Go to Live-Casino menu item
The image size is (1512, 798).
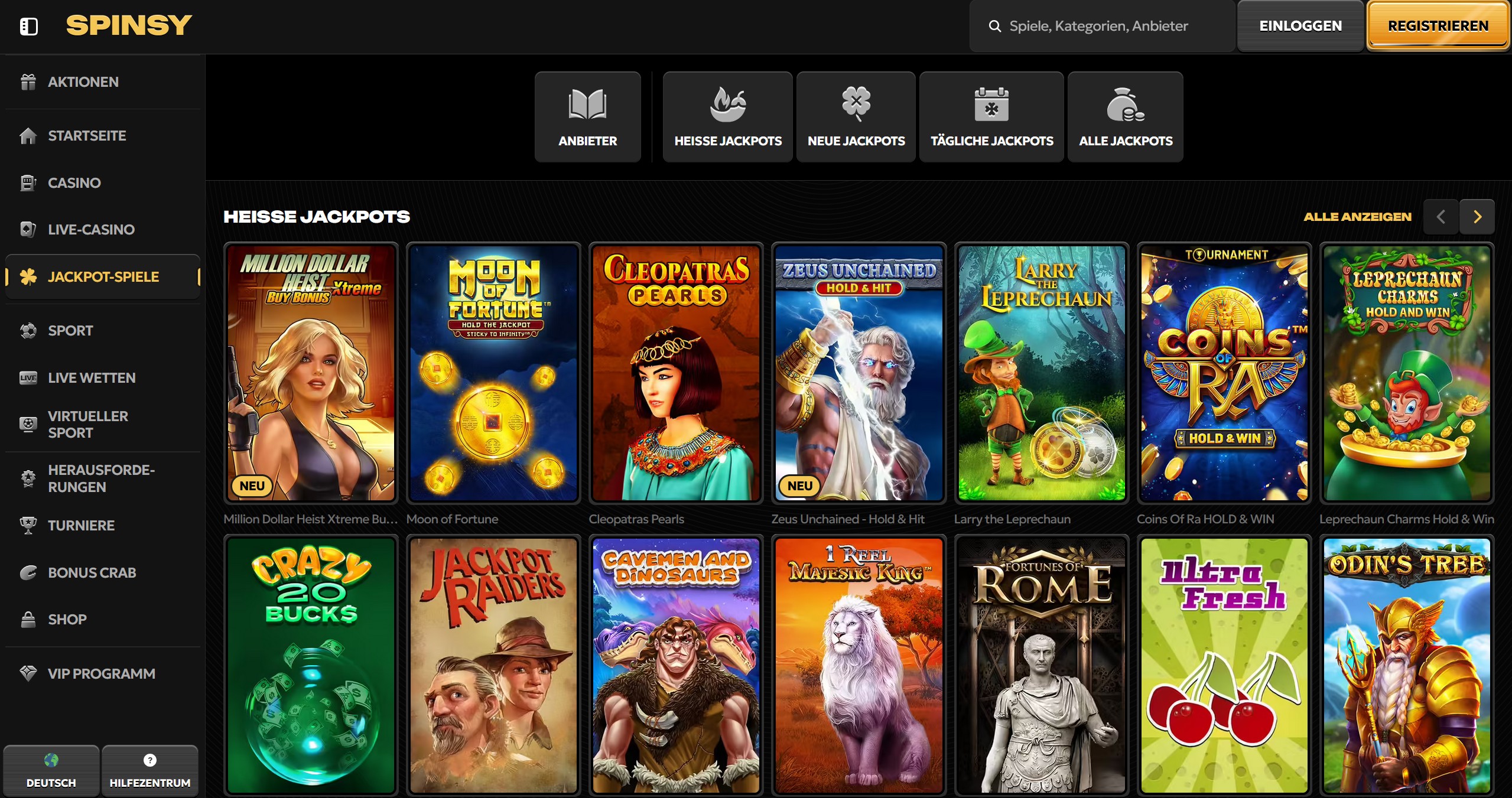[x=91, y=230]
